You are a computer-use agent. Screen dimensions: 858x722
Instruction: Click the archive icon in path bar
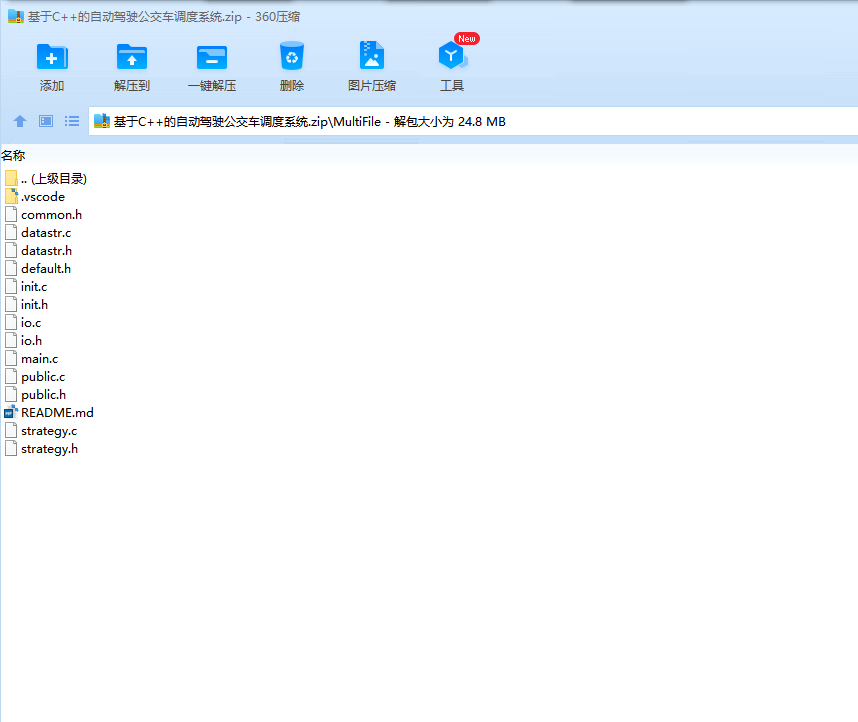click(102, 121)
